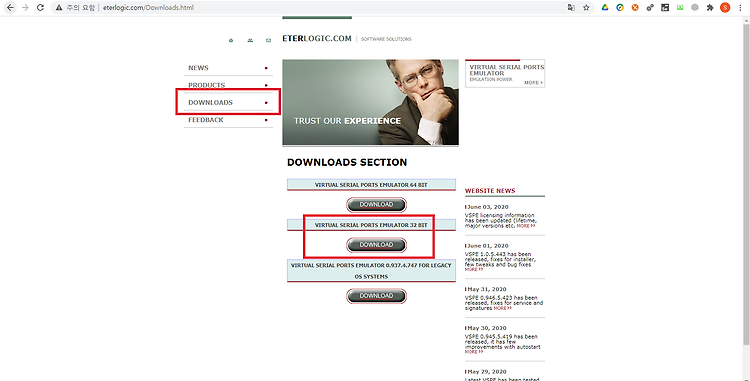
Task: Reload the page with the refresh icon
Action: (41, 8)
